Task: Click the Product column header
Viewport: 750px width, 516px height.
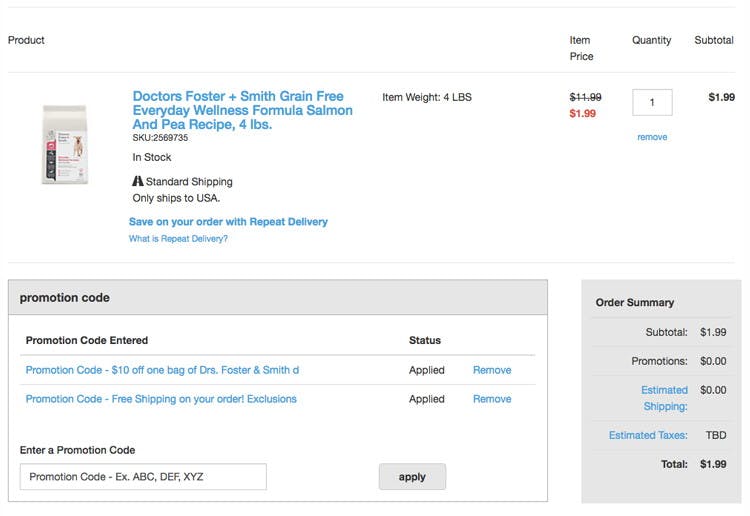Action: [26, 40]
